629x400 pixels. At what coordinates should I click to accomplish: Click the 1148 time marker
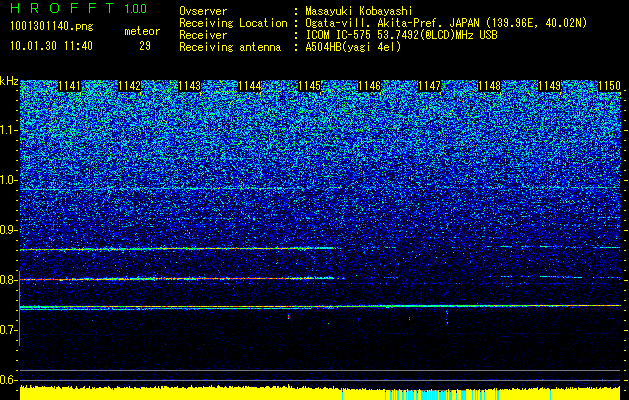click(x=490, y=86)
